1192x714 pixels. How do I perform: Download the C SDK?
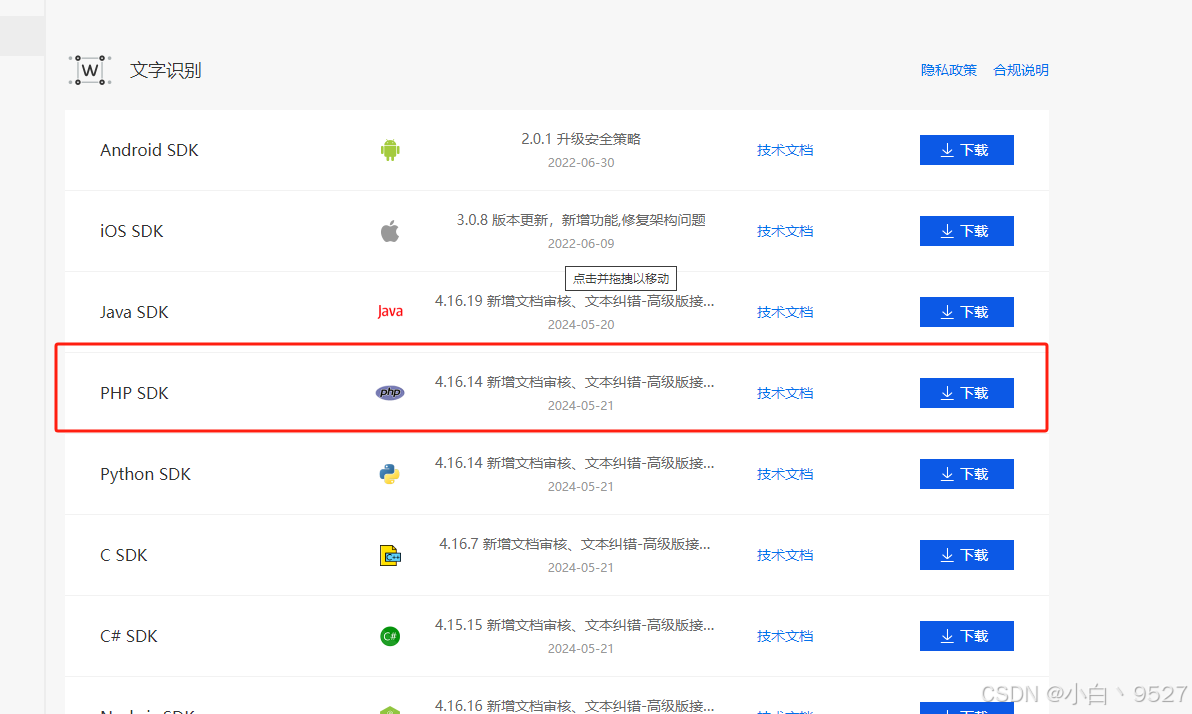click(966, 555)
